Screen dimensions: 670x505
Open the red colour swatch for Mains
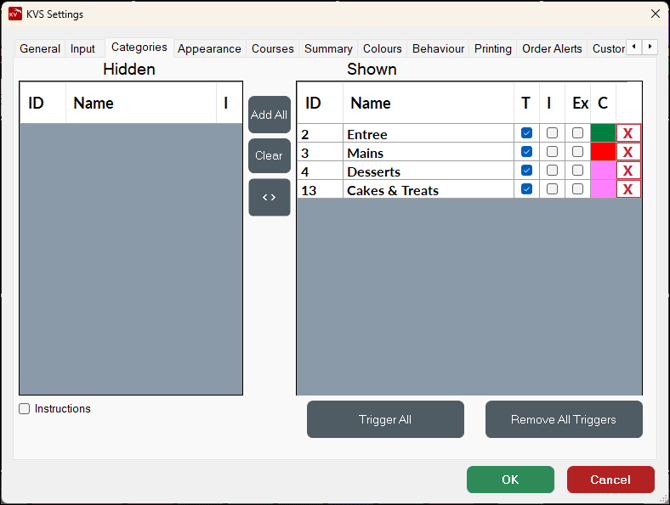[603, 152]
